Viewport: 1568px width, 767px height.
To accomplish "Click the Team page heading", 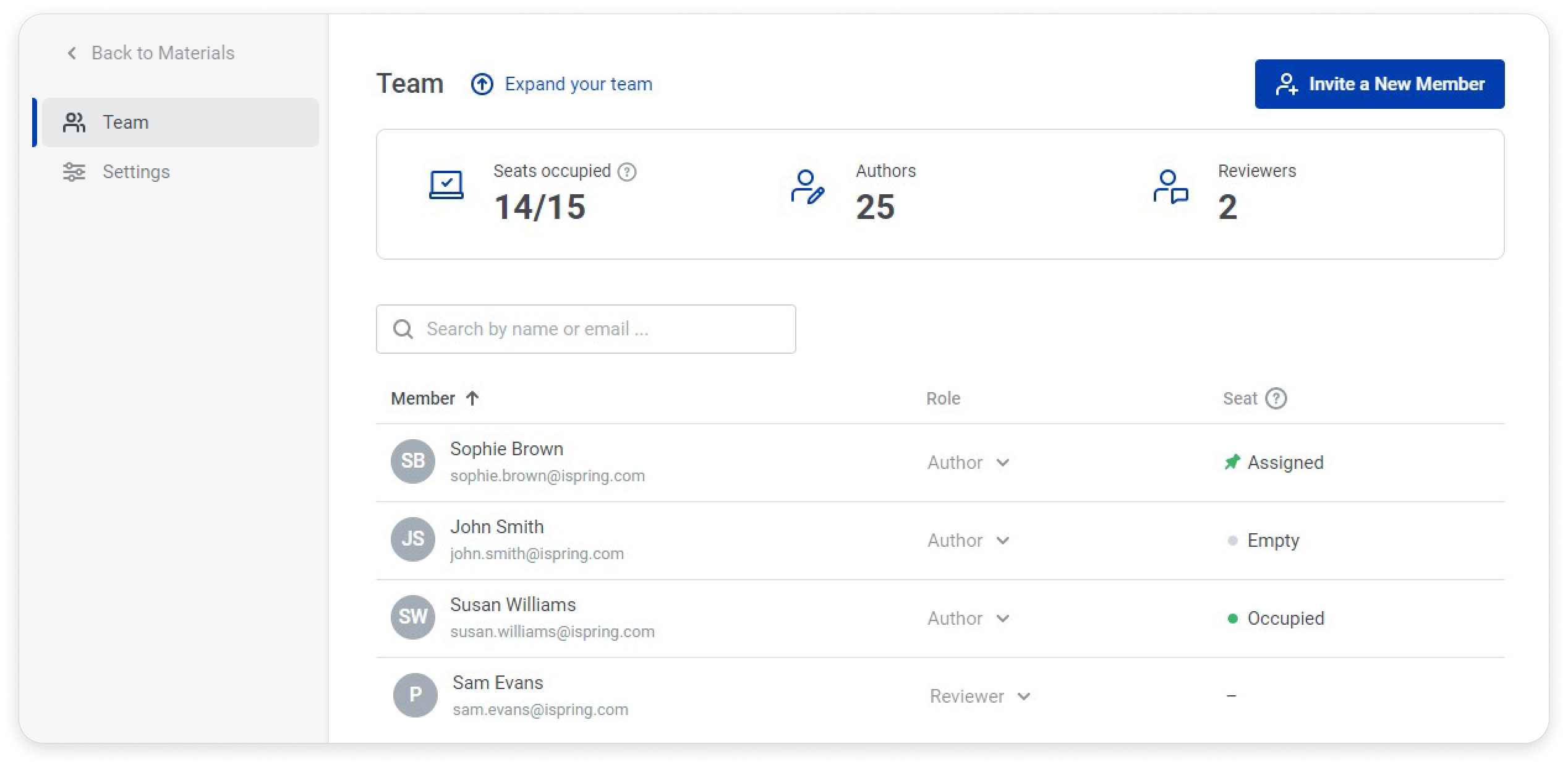I will click(410, 84).
